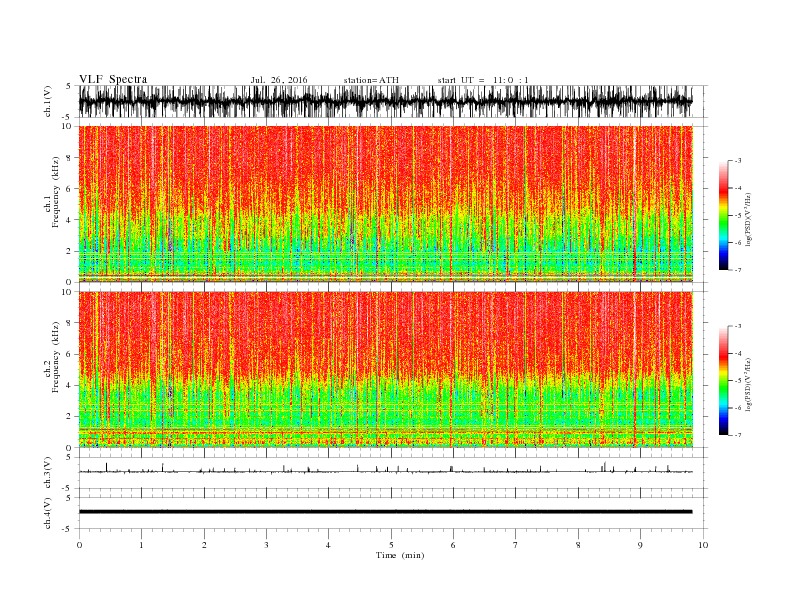
Task: Click the time axis tick label "4"
Action: [328, 545]
